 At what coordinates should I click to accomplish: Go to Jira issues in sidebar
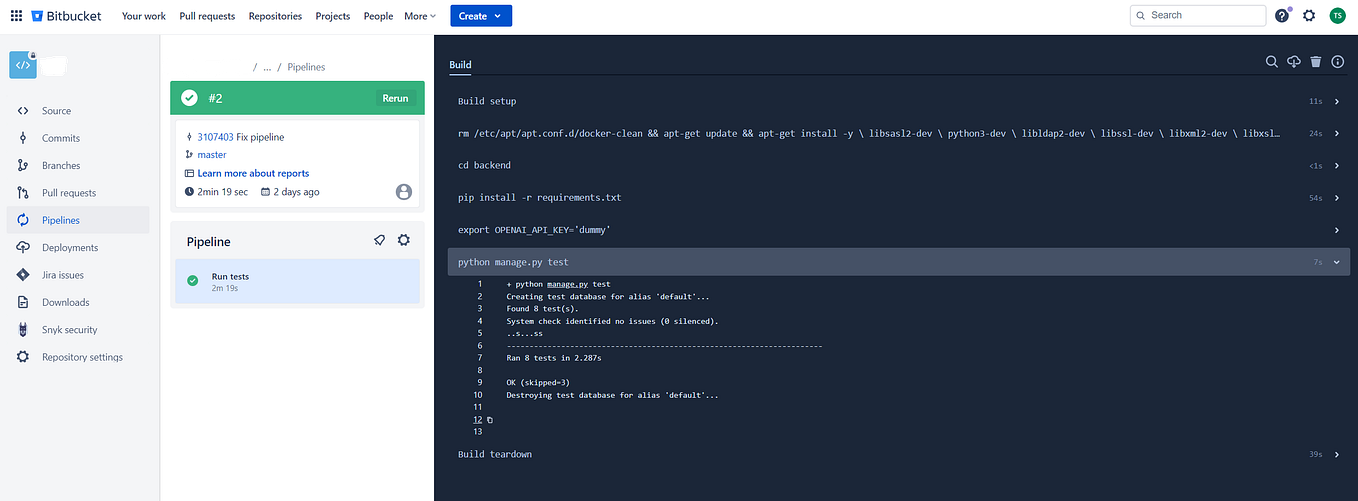[x=63, y=275]
